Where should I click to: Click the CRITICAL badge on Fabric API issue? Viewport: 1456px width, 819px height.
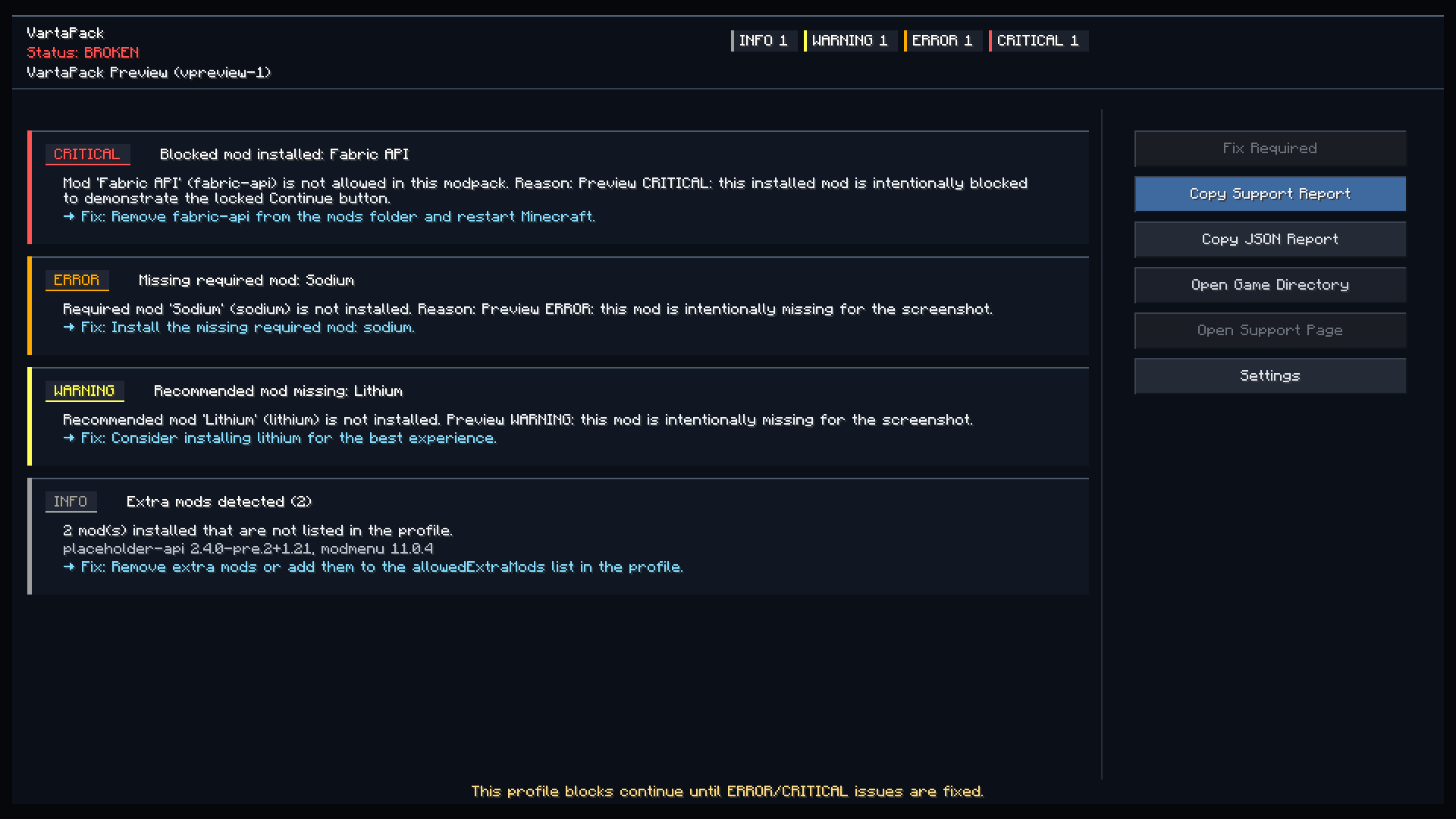pyautogui.click(x=87, y=155)
